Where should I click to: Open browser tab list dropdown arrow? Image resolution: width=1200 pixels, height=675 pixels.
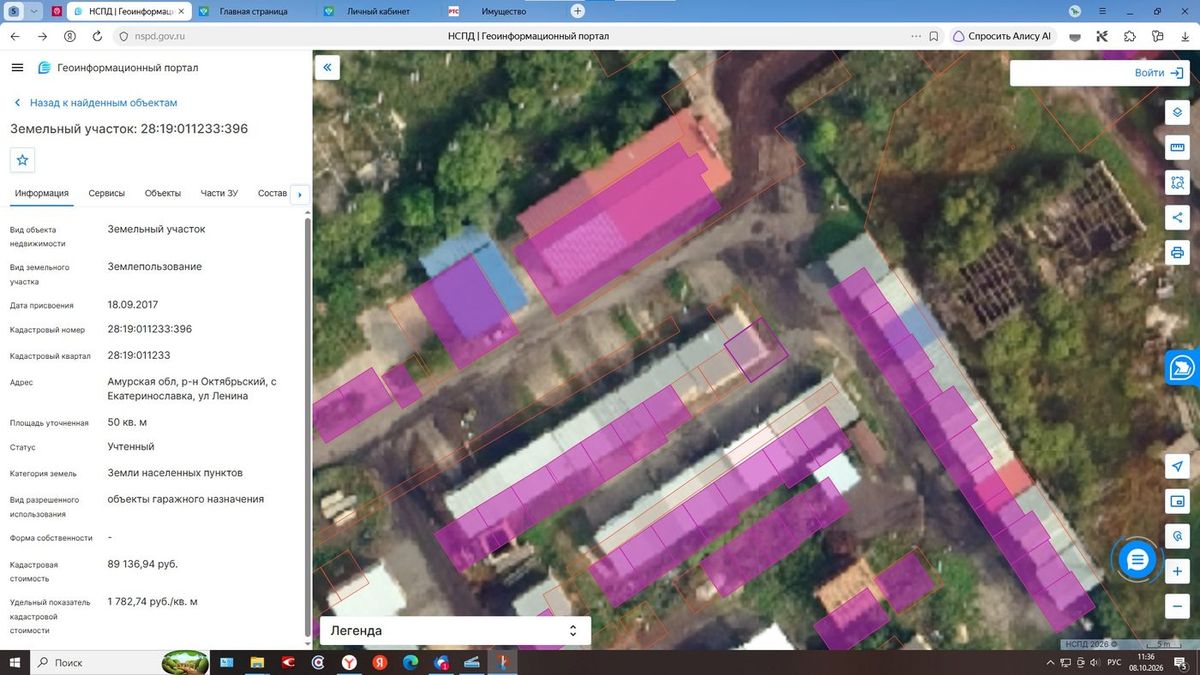36,11
